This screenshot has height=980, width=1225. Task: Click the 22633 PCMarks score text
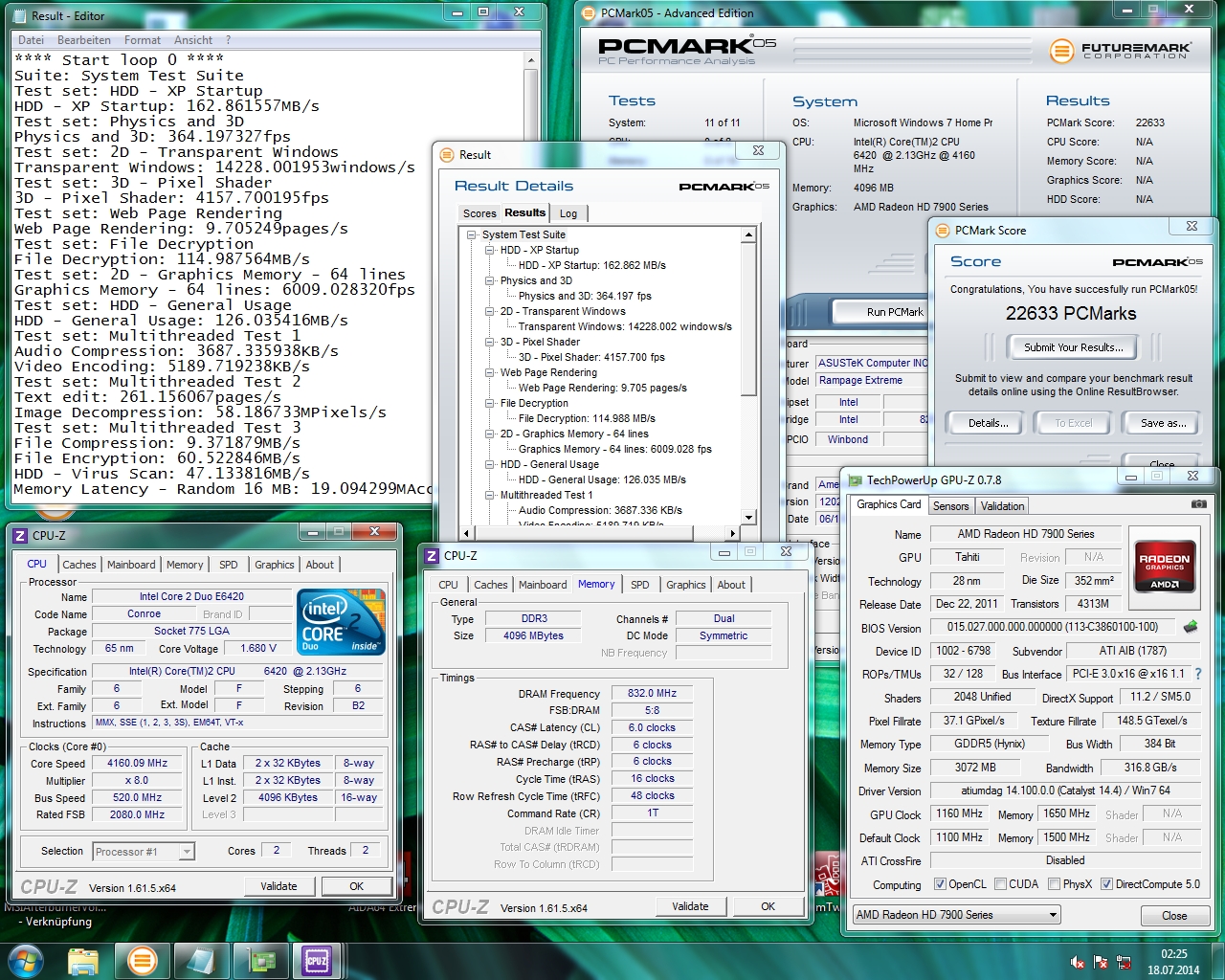tap(1071, 314)
